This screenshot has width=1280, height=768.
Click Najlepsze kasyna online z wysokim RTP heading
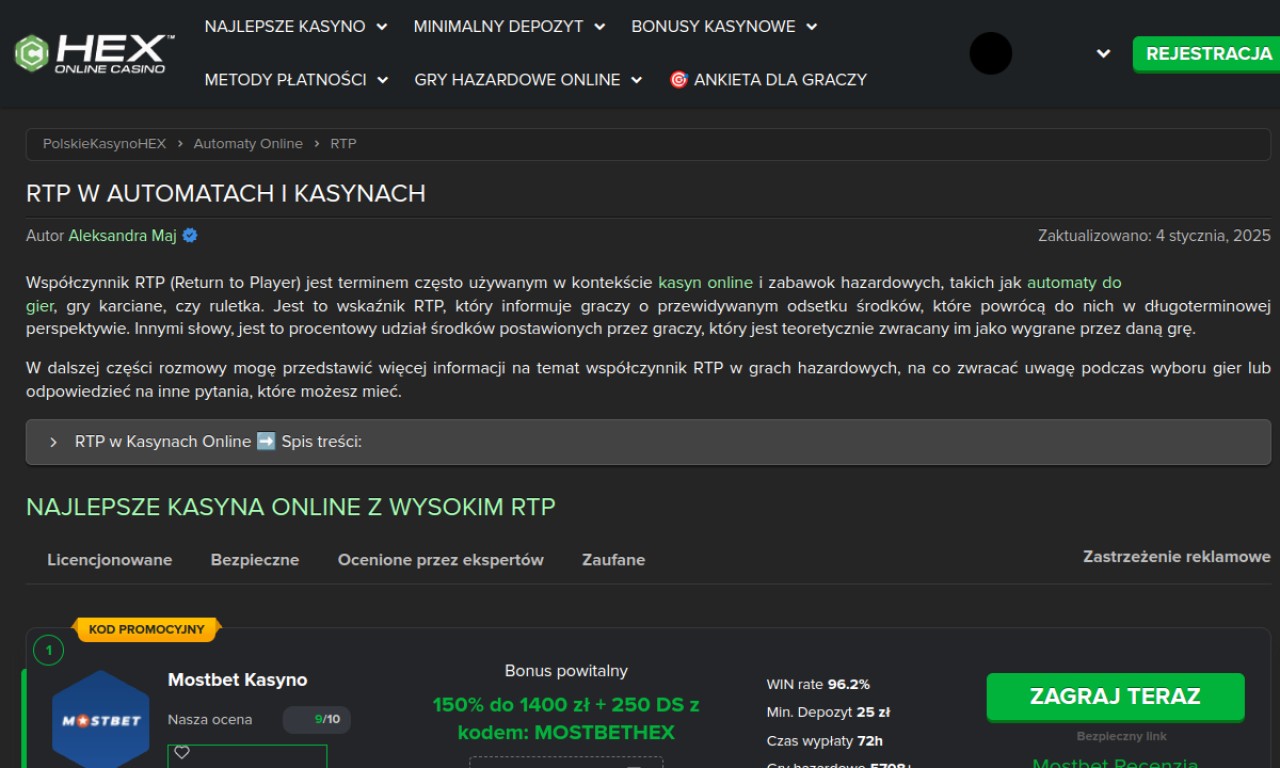tap(290, 507)
